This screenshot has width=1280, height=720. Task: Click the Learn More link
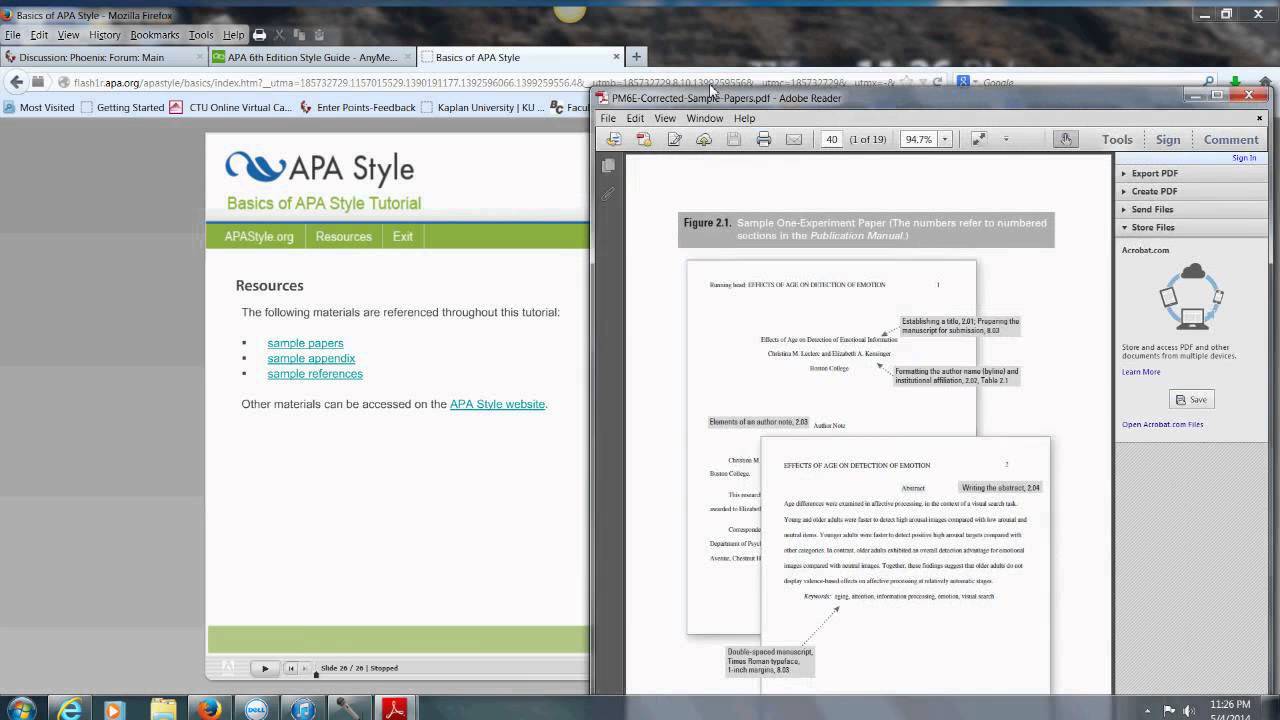(x=1141, y=372)
